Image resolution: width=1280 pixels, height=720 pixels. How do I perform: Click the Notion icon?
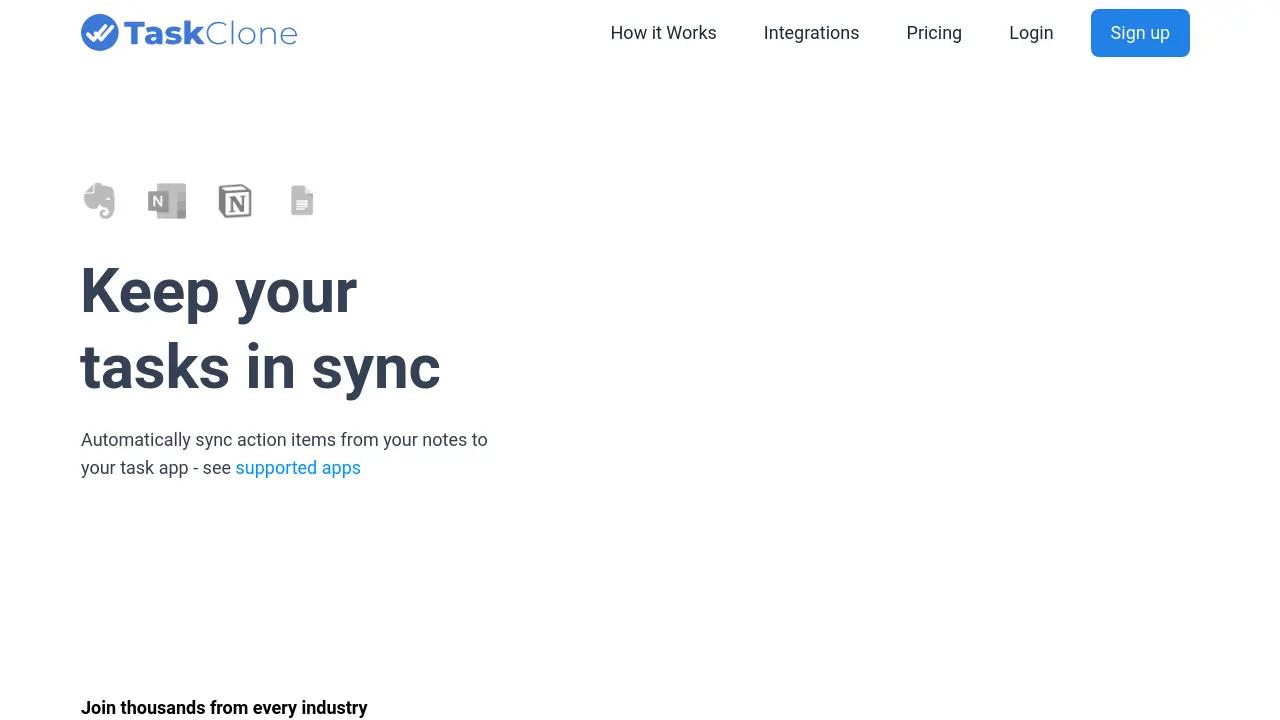click(235, 201)
